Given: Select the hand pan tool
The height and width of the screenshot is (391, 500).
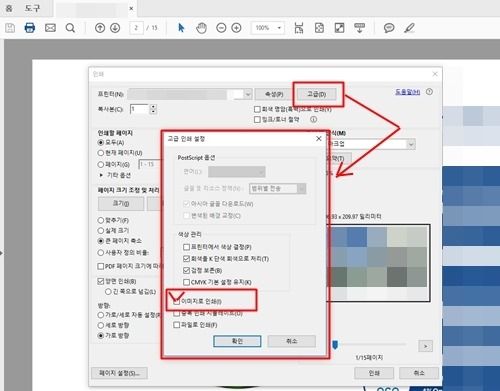Looking at the screenshot, I should [x=201, y=28].
